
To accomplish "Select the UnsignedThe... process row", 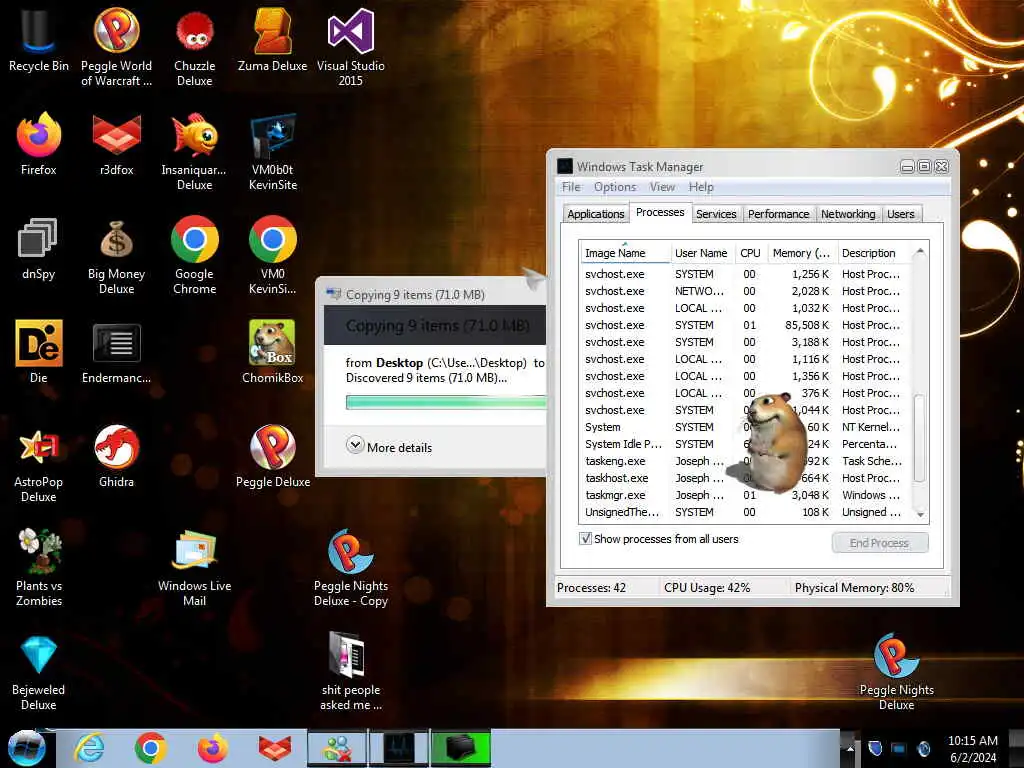I will point(744,512).
